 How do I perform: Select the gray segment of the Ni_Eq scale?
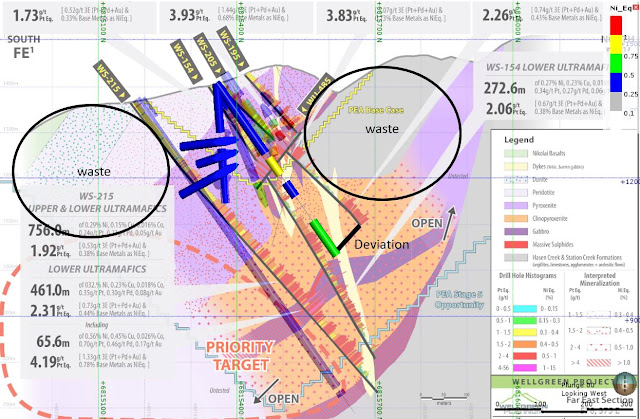(616, 102)
